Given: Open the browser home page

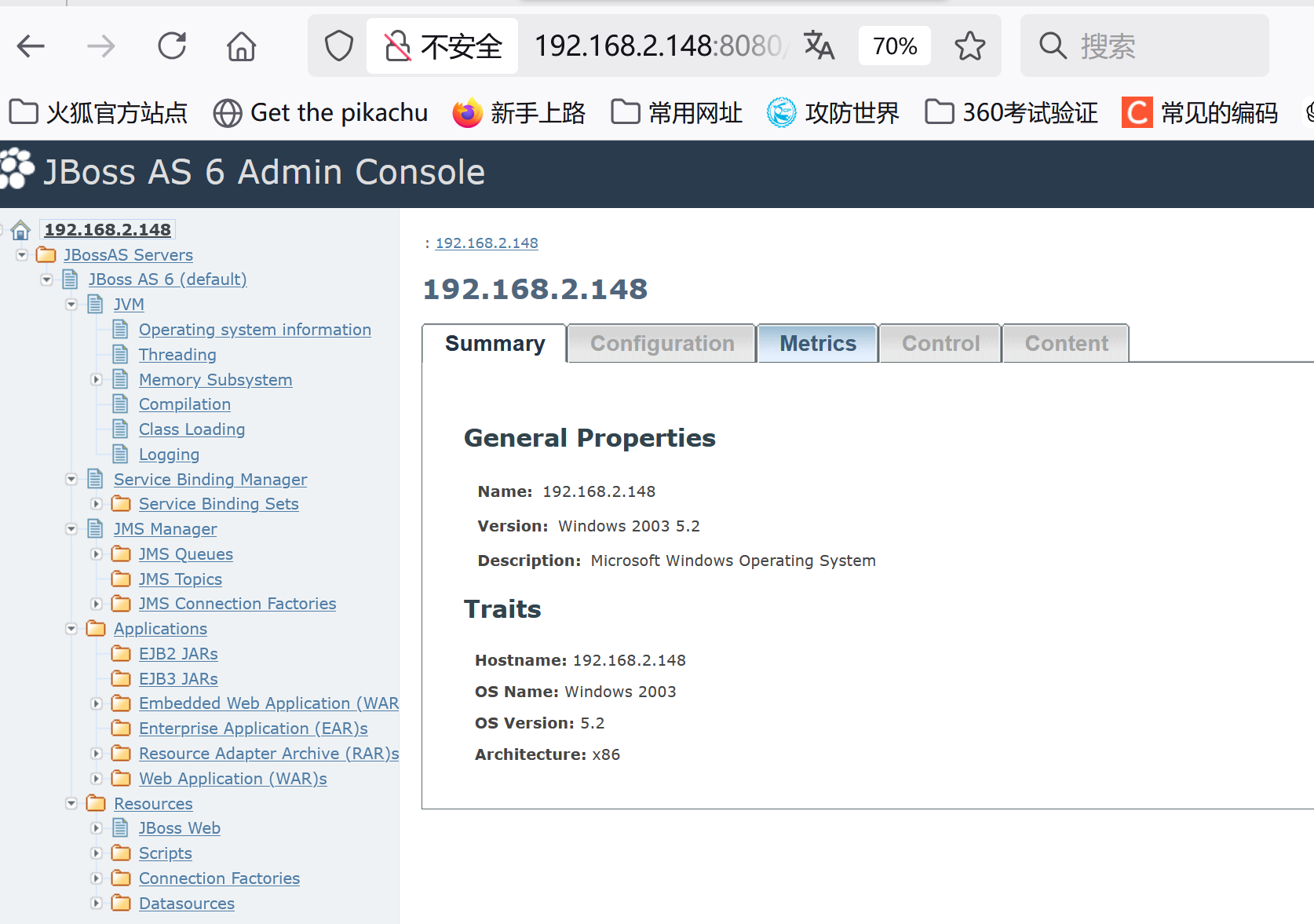Looking at the screenshot, I should click(x=241, y=46).
